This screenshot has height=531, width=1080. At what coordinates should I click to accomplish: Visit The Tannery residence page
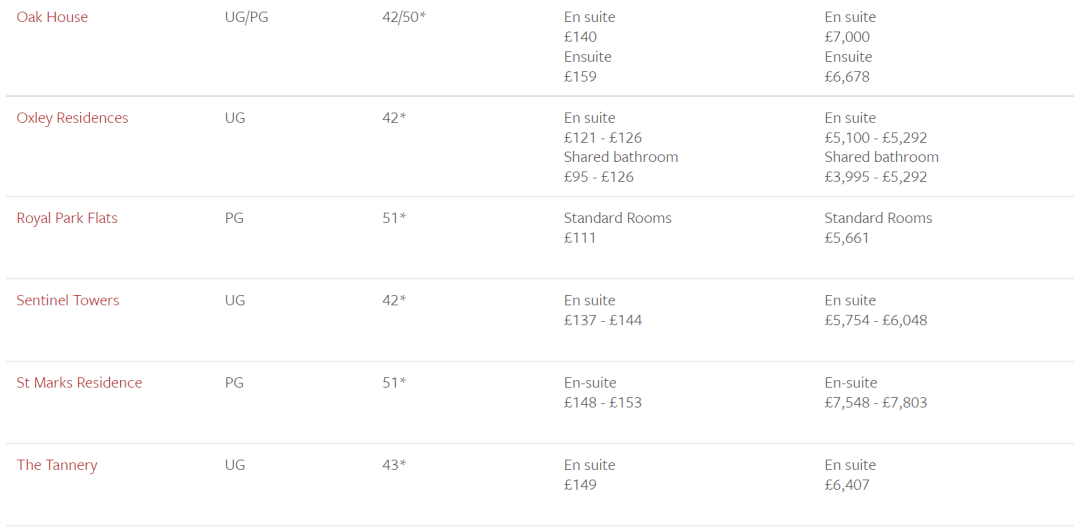point(57,465)
